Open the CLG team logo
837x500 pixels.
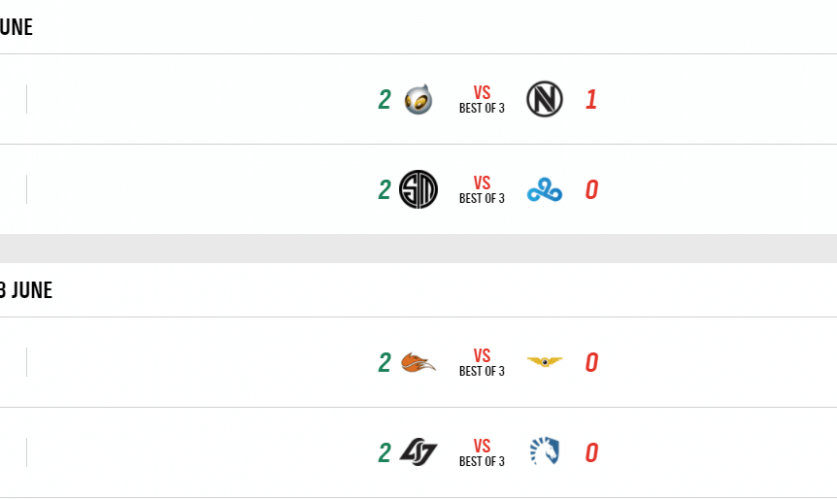418,452
